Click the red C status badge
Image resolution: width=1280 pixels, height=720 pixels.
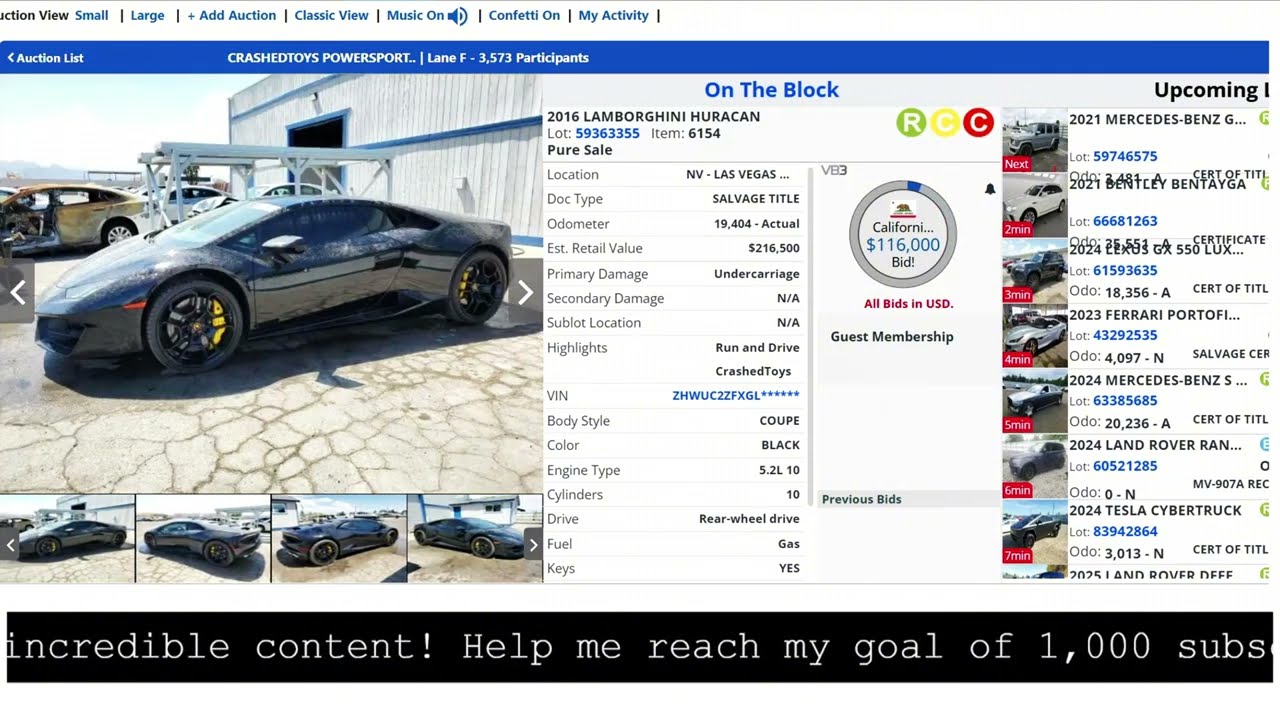pos(978,123)
